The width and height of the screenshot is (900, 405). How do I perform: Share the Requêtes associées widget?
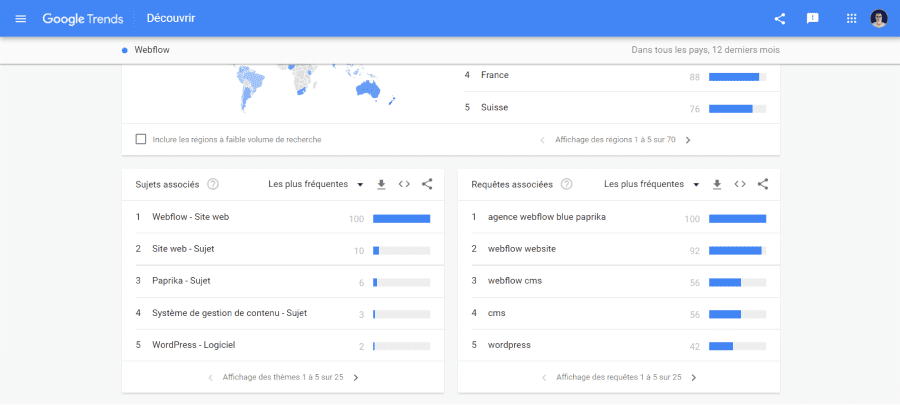tap(762, 185)
